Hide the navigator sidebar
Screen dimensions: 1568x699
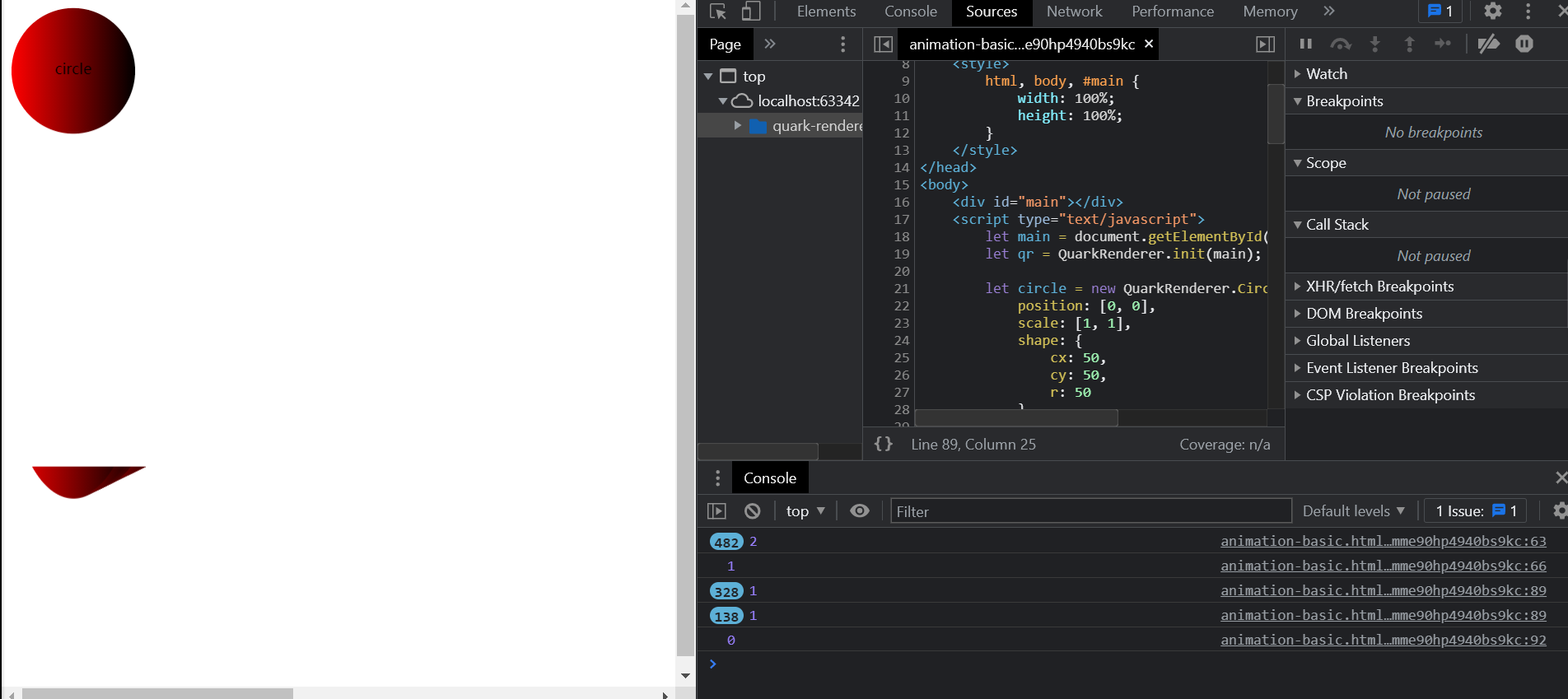[x=883, y=44]
